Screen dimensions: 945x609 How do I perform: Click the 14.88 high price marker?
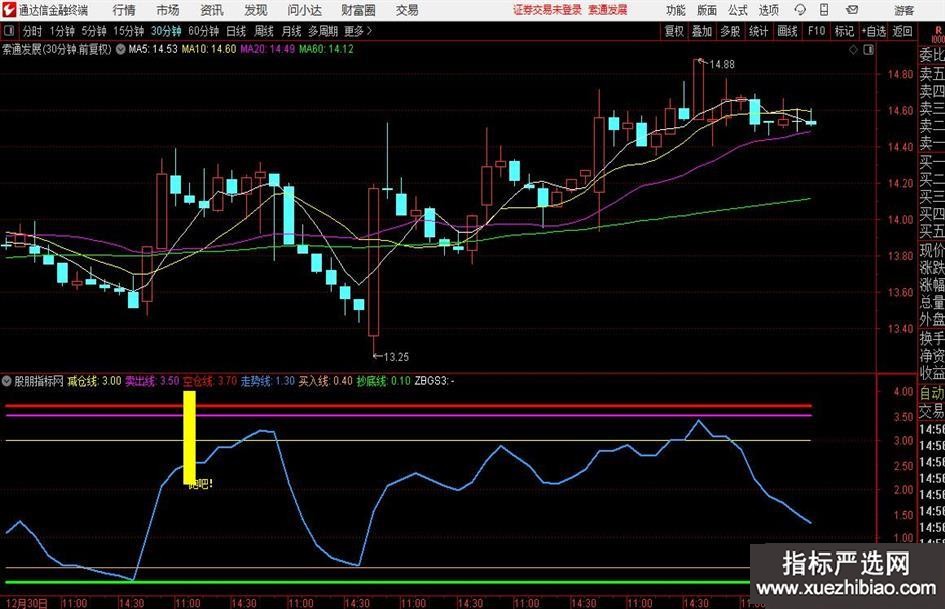(721, 64)
